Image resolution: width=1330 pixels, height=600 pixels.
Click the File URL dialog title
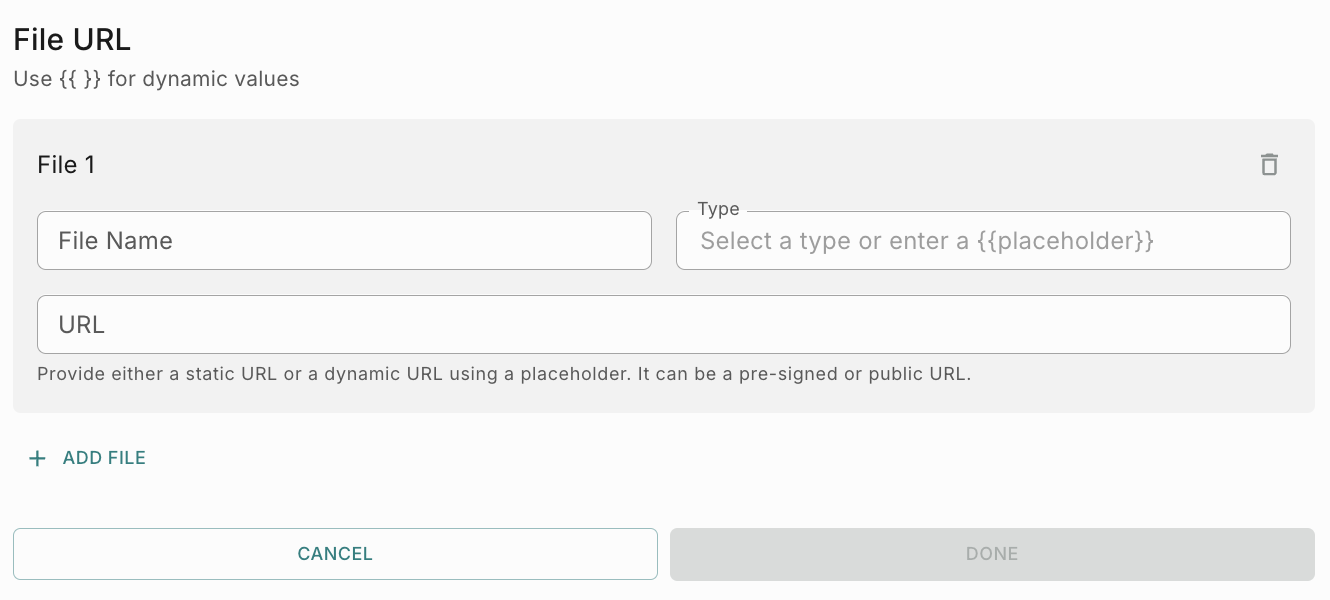[71, 39]
